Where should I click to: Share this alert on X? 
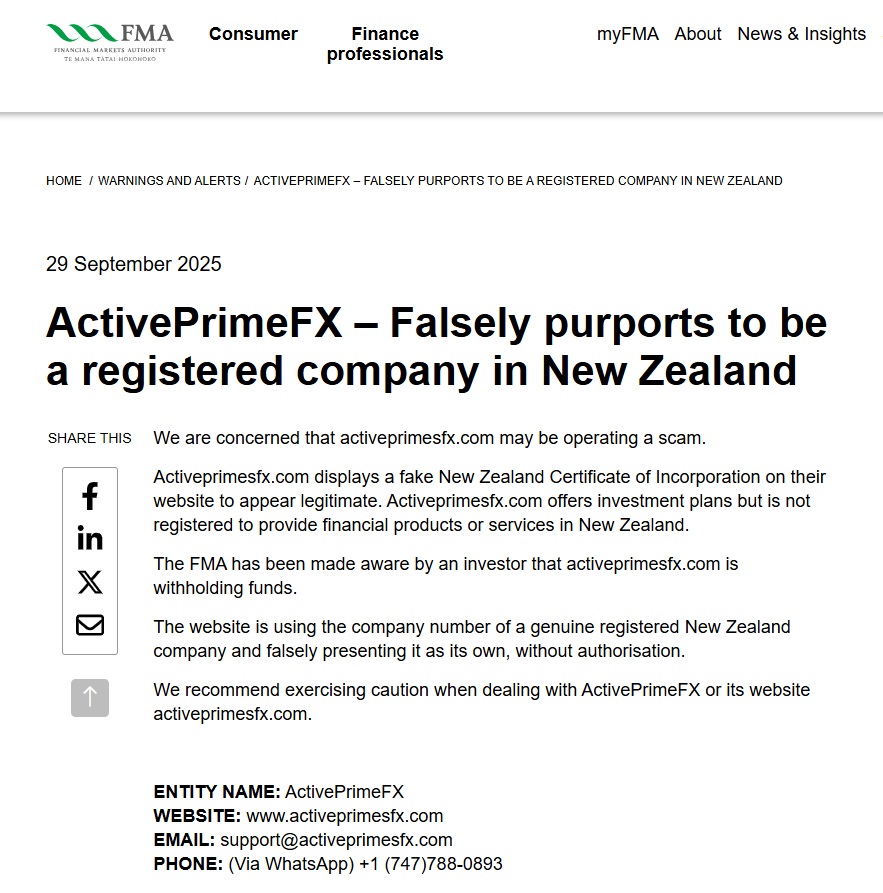pyautogui.click(x=90, y=582)
